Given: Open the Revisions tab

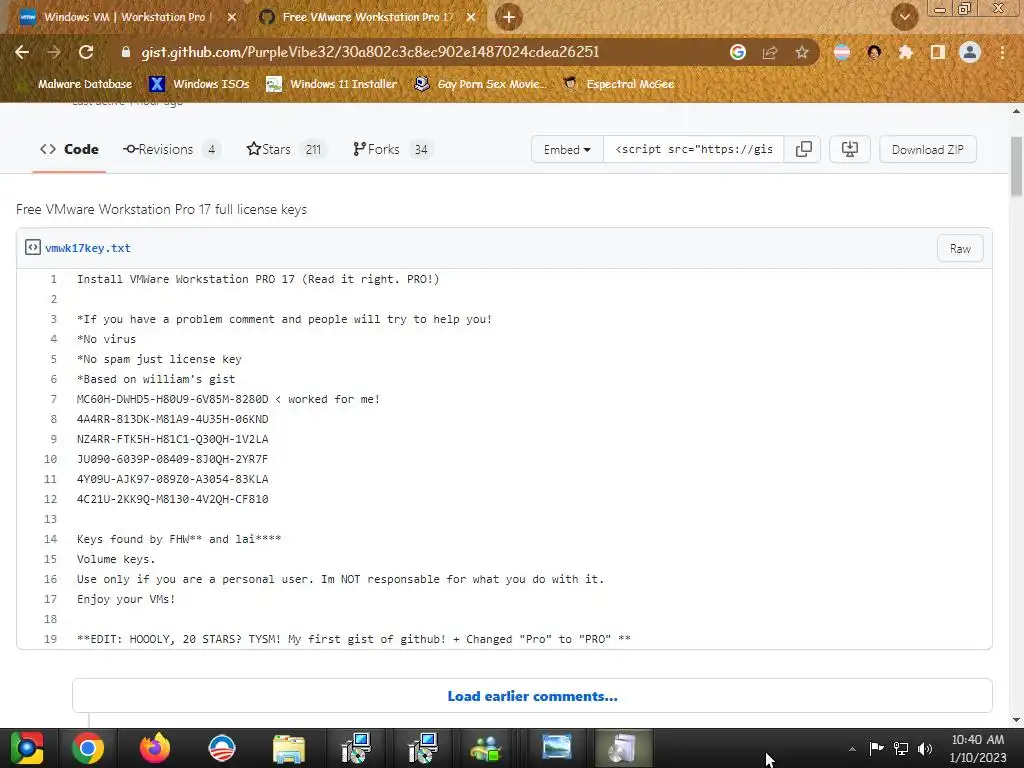Looking at the screenshot, I should 172,150.
